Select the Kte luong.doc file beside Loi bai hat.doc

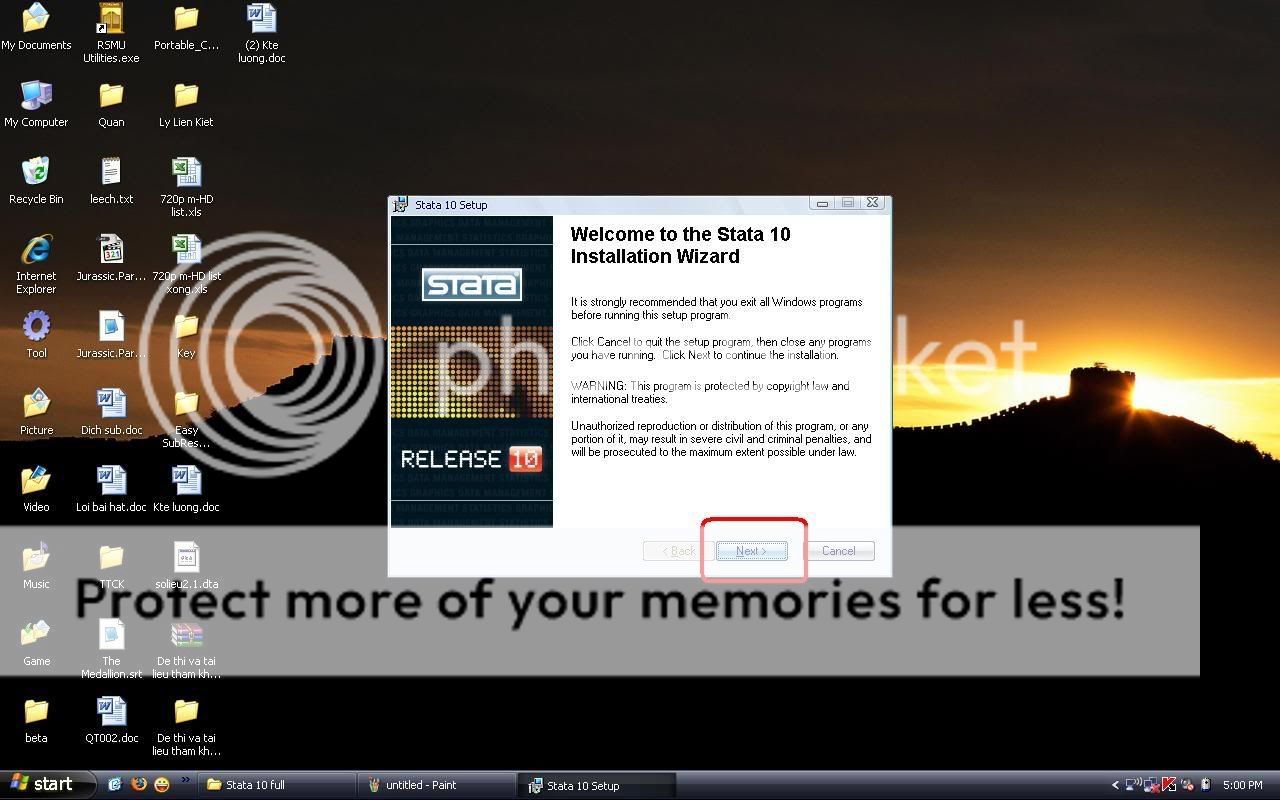pyautogui.click(x=186, y=489)
